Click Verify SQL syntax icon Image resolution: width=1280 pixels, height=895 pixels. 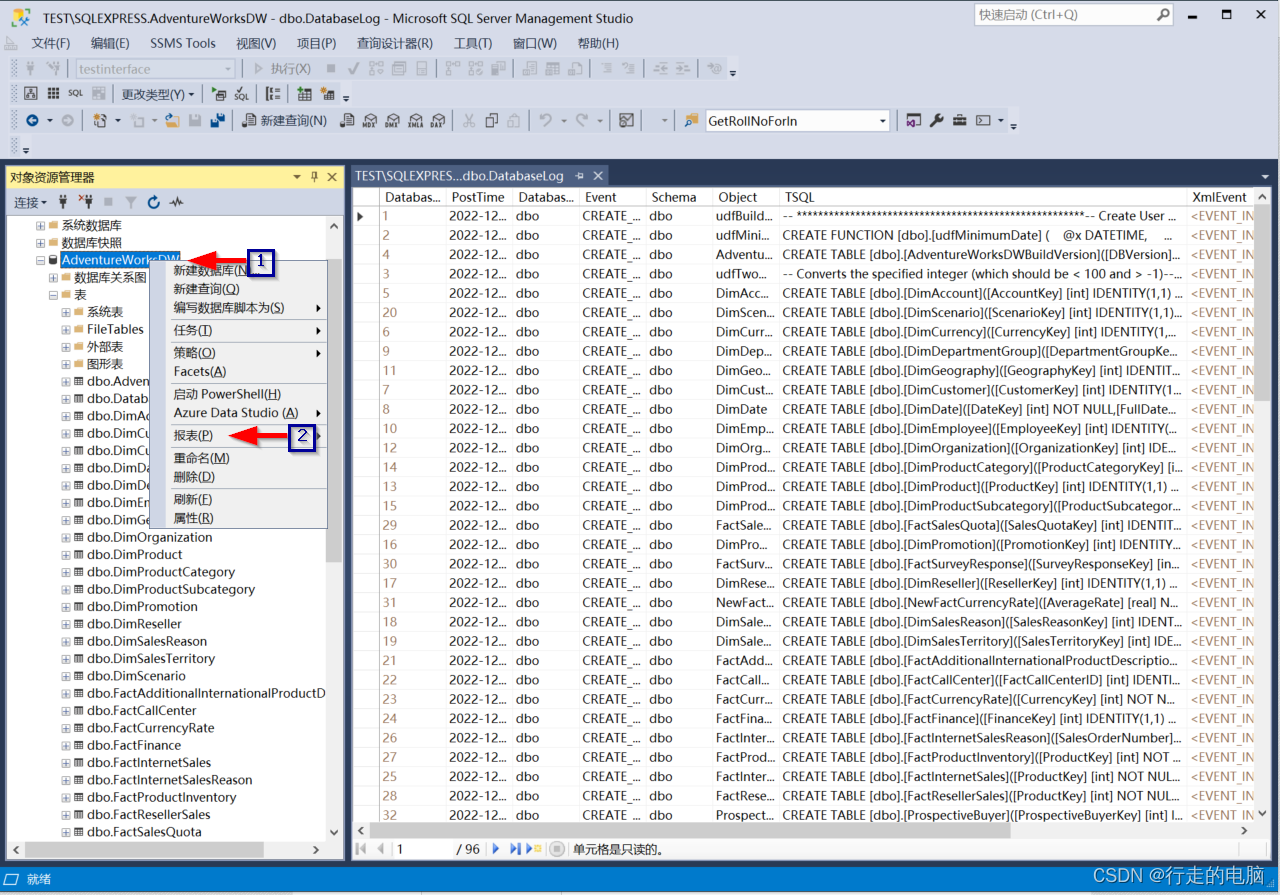coord(242,93)
